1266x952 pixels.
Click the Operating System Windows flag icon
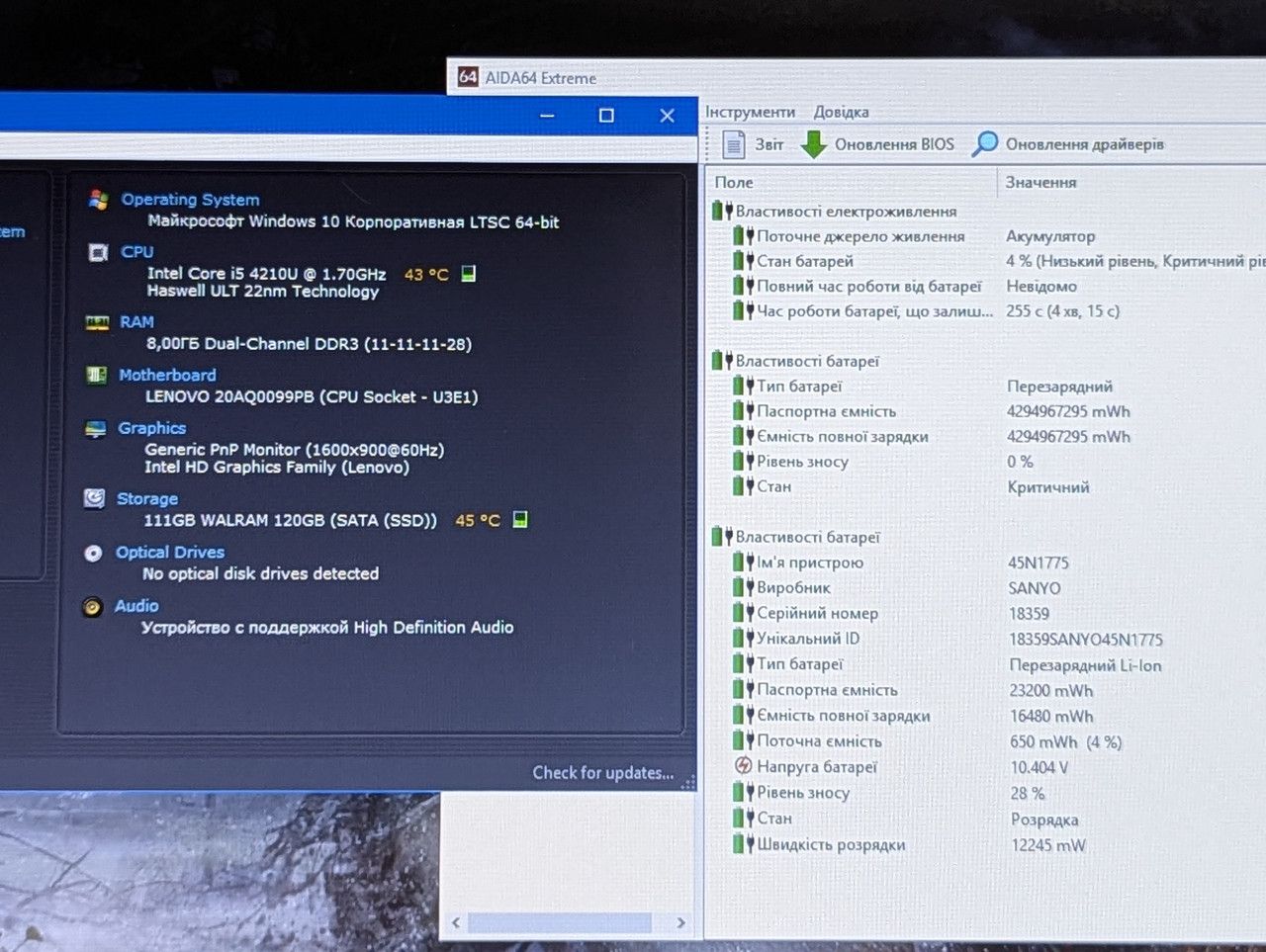(98, 200)
